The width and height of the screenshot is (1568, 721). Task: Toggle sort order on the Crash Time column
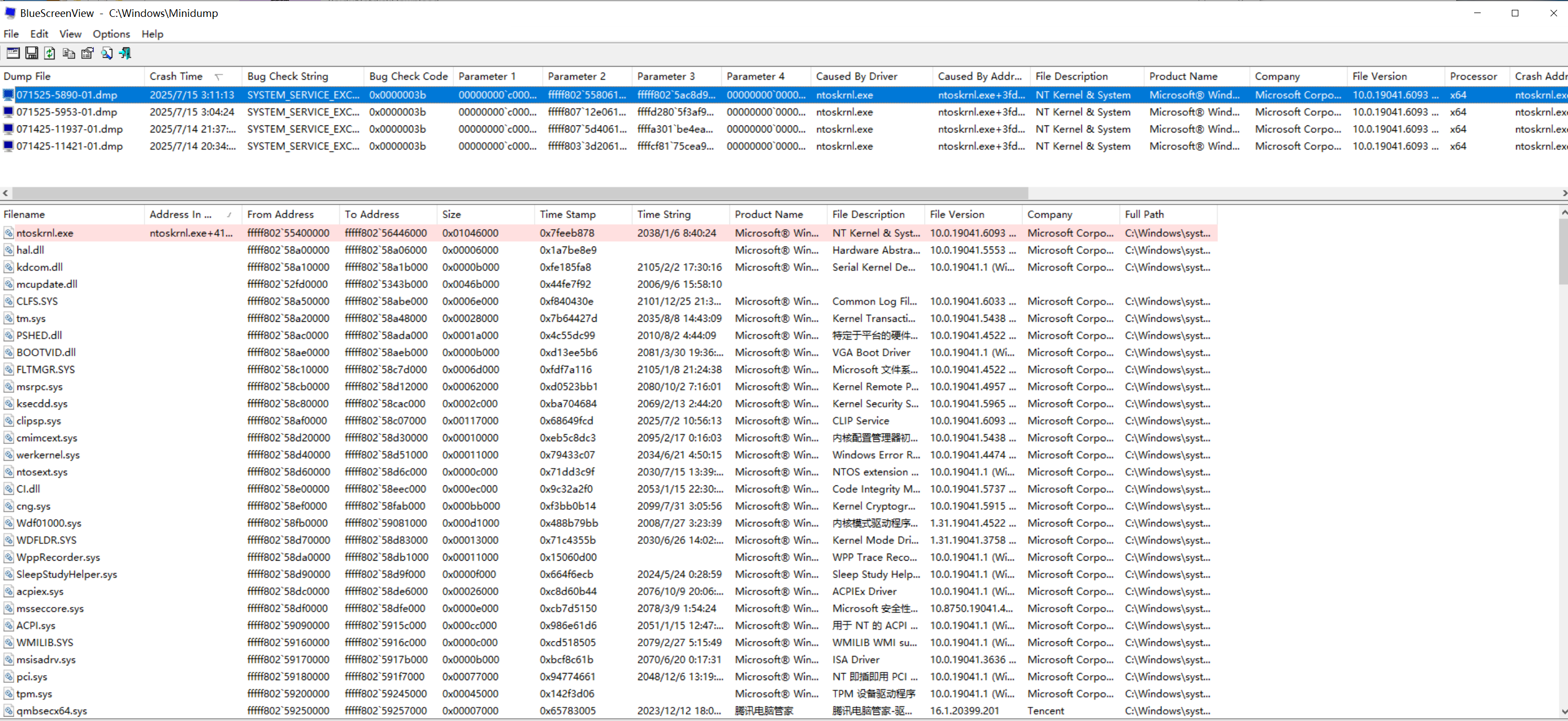pos(177,75)
